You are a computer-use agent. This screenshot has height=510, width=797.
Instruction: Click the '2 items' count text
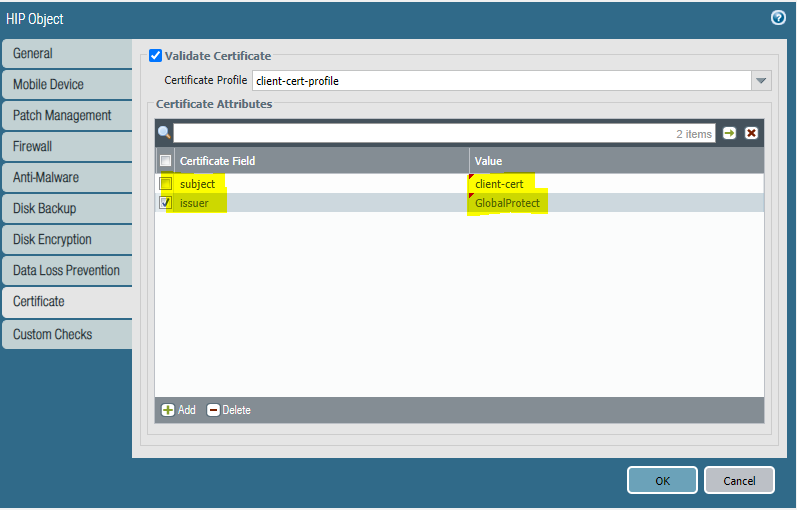[x=694, y=134]
